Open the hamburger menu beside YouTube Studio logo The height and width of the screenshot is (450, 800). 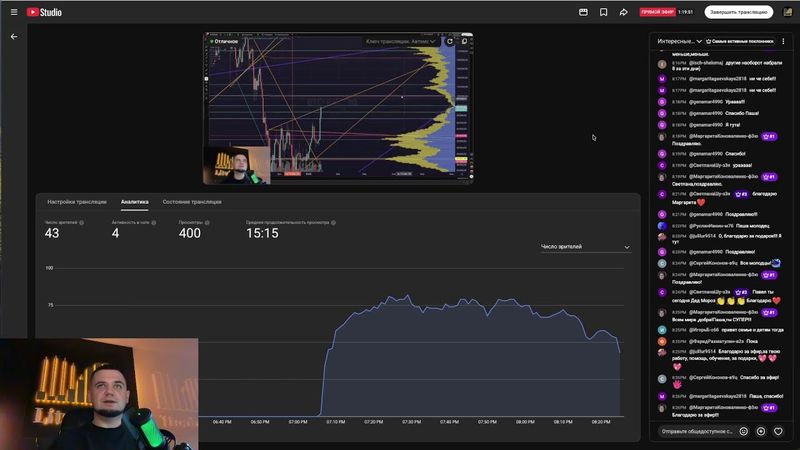click(13, 12)
